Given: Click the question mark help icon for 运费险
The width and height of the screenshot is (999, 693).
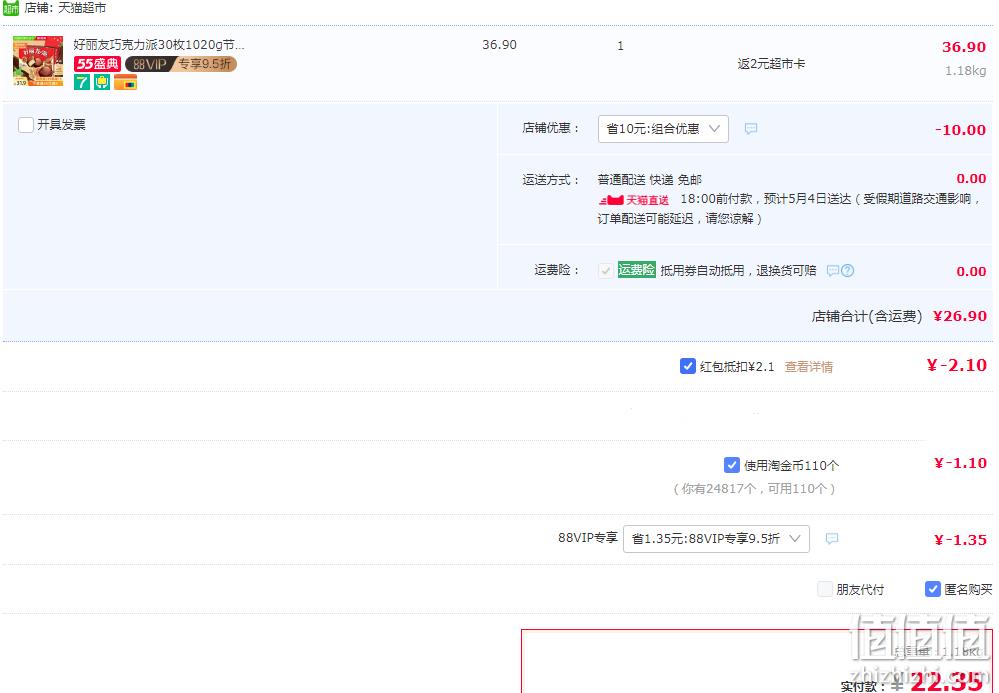Looking at the screenshot, I should [847, 271].
